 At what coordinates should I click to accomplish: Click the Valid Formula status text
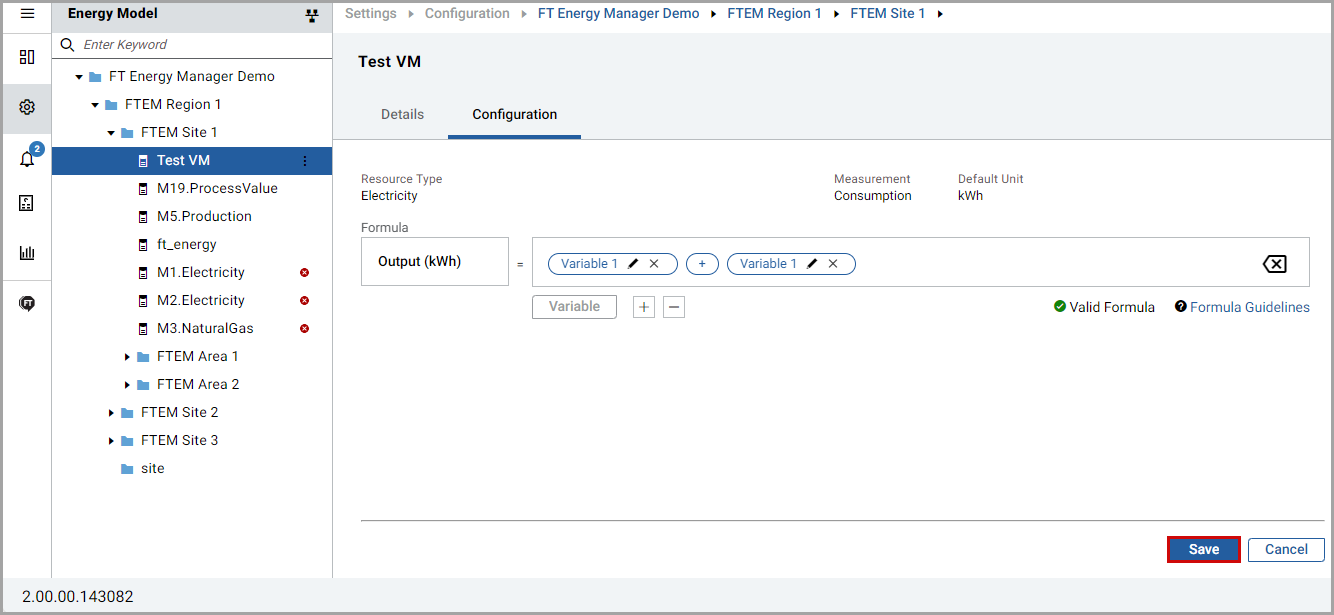(1112, 307)
